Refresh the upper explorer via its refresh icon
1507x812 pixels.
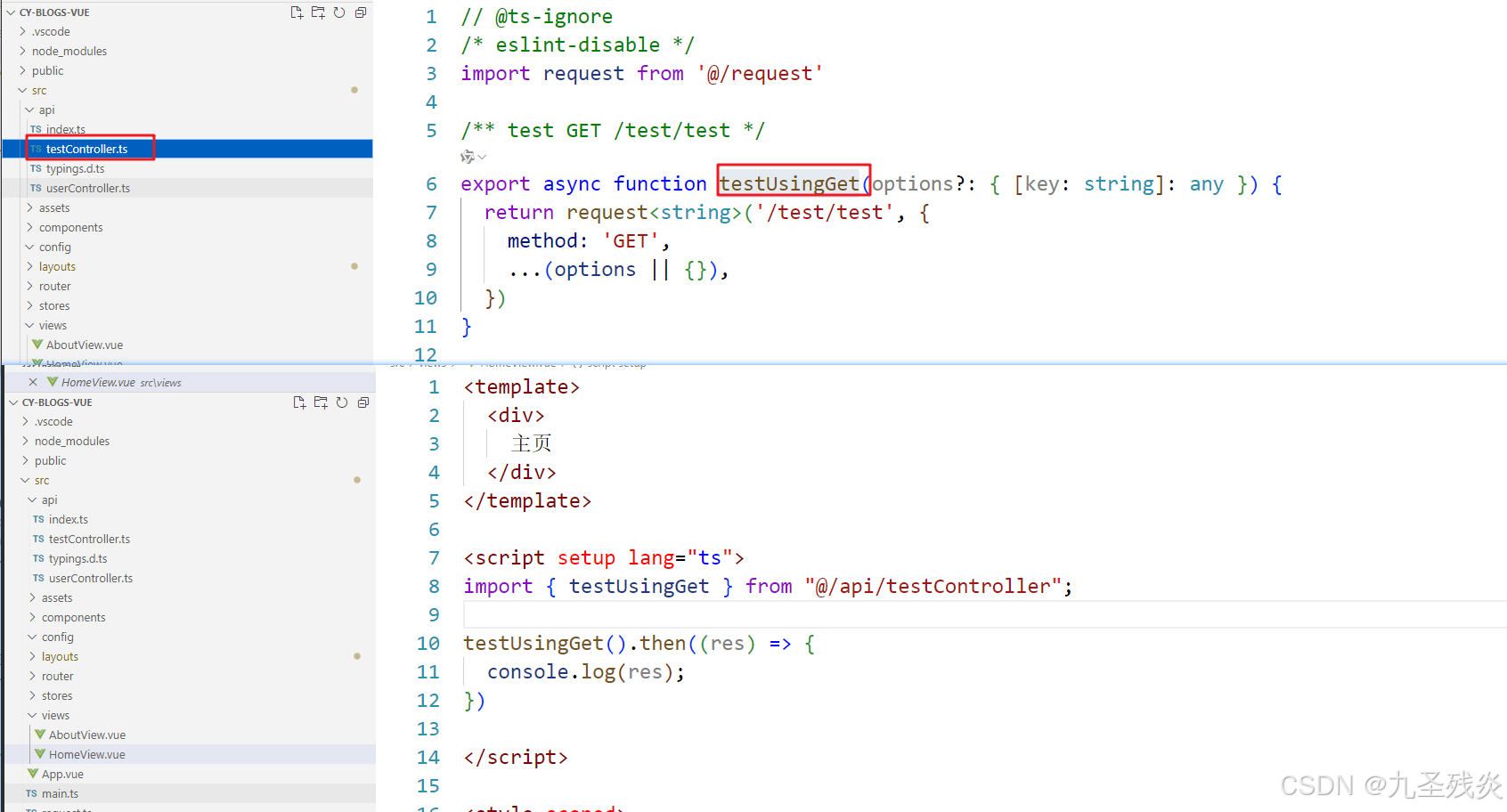tap(339, 12)
